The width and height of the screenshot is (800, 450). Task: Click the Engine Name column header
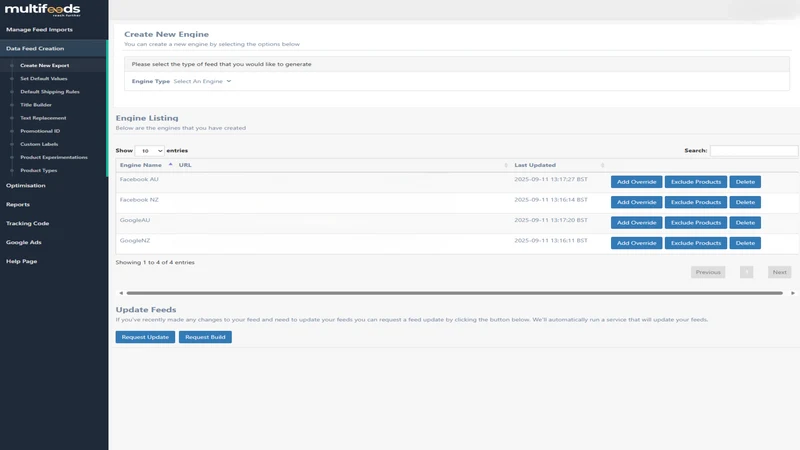point(141,165)
